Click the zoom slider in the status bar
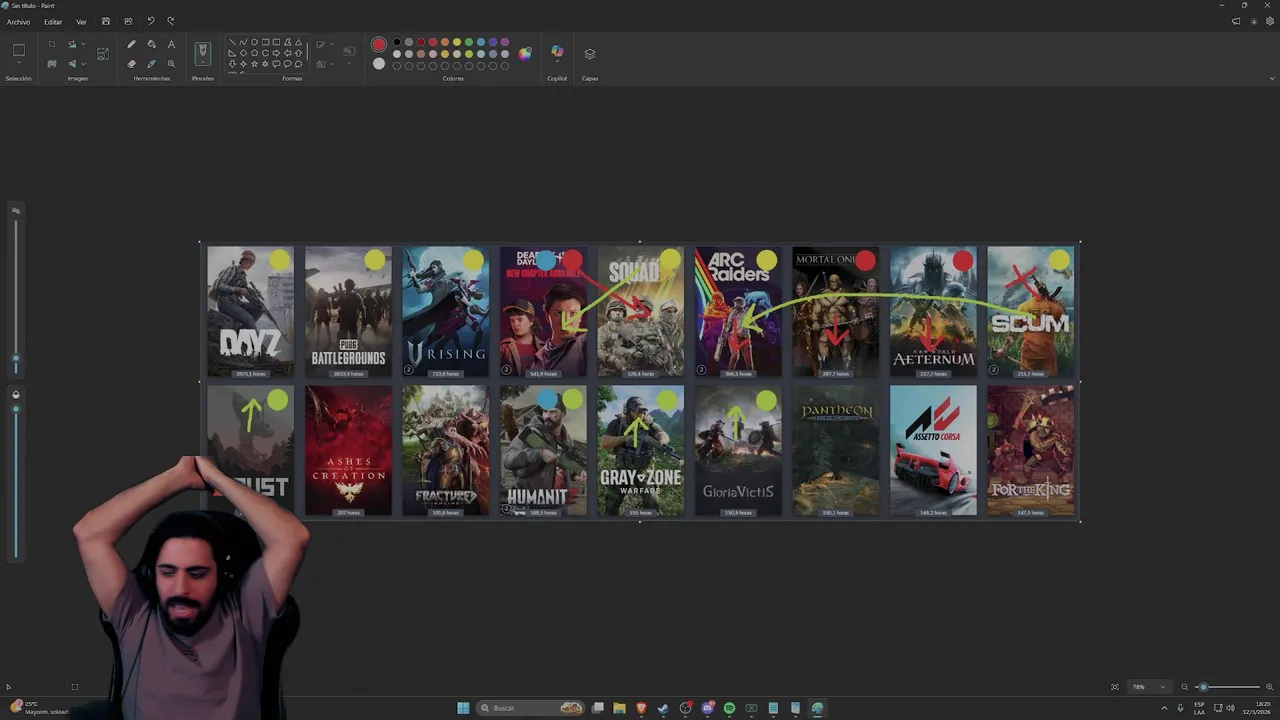1280x720 pixels. pos(1228,687)
